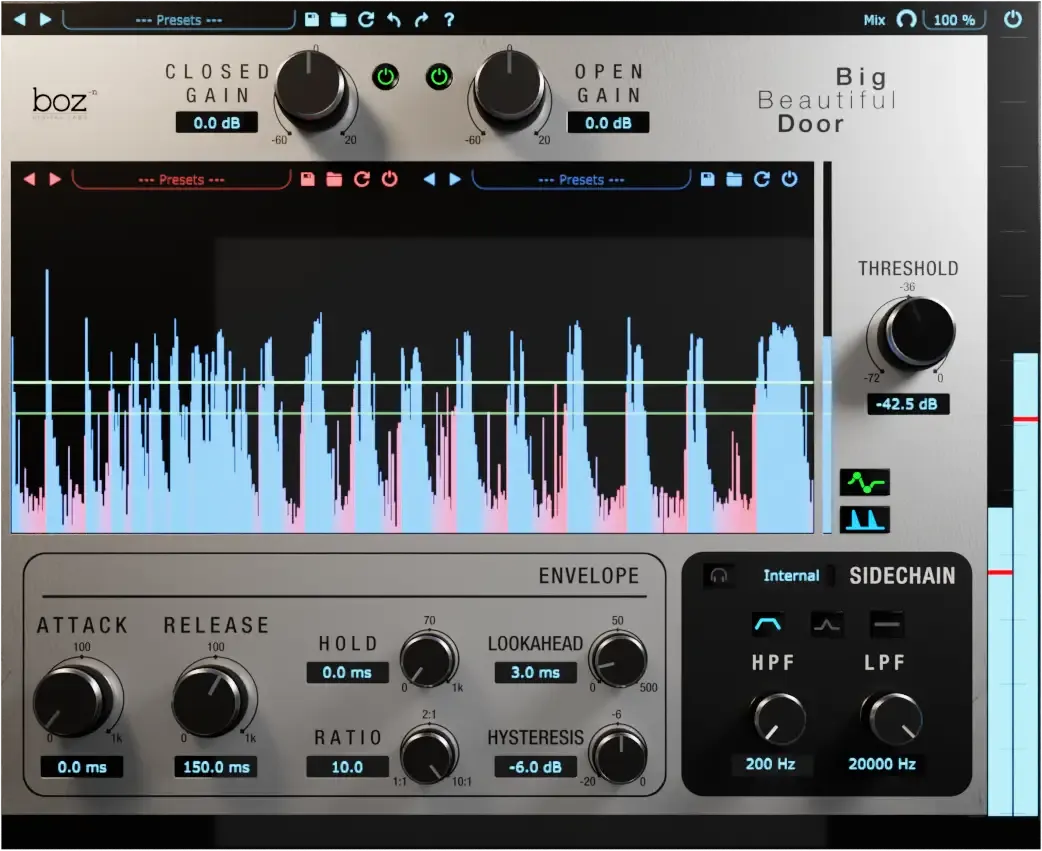
Task: Click red reload preset icon
Action: pyautogui.click(x=362, y=179)
